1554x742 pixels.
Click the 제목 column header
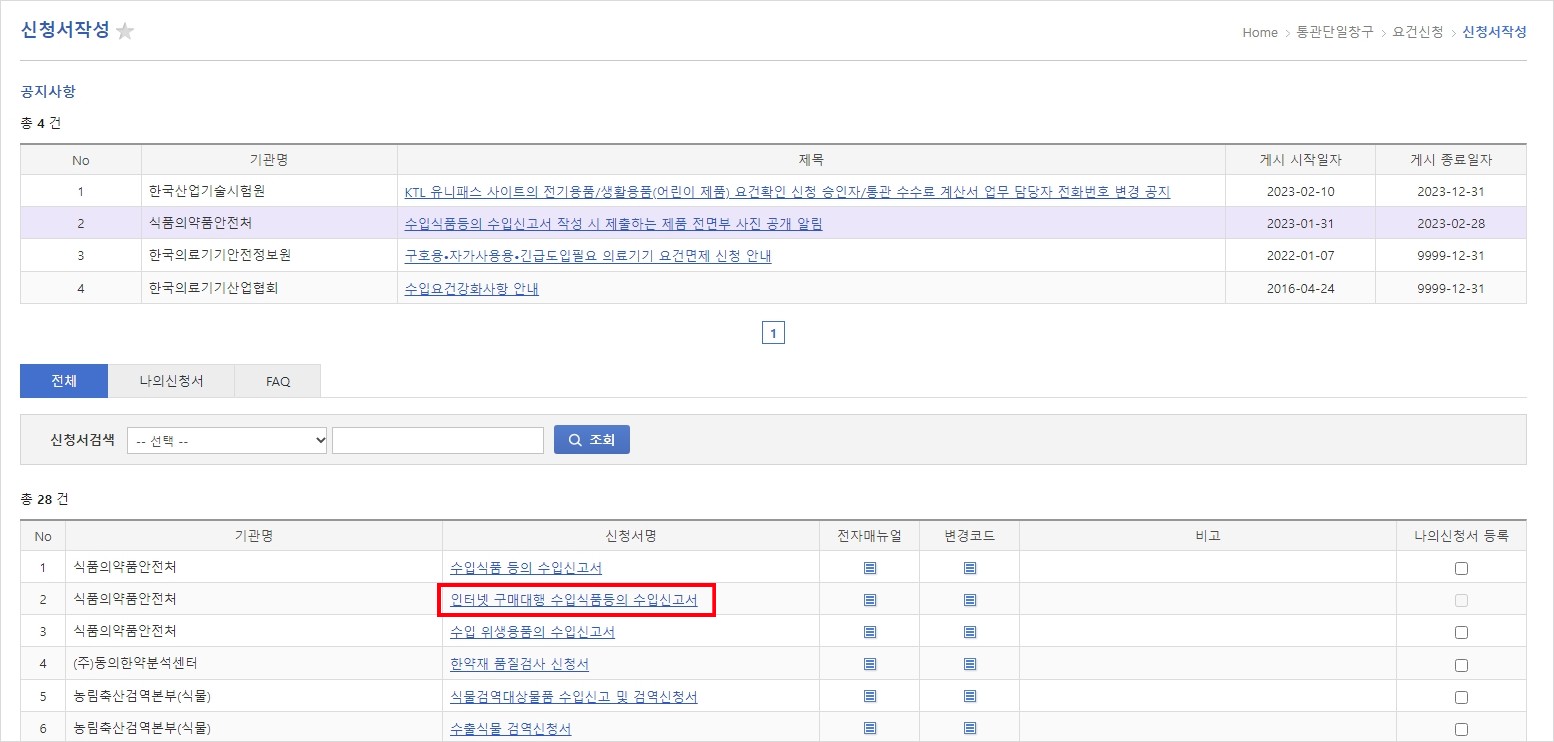pos(811,160)
